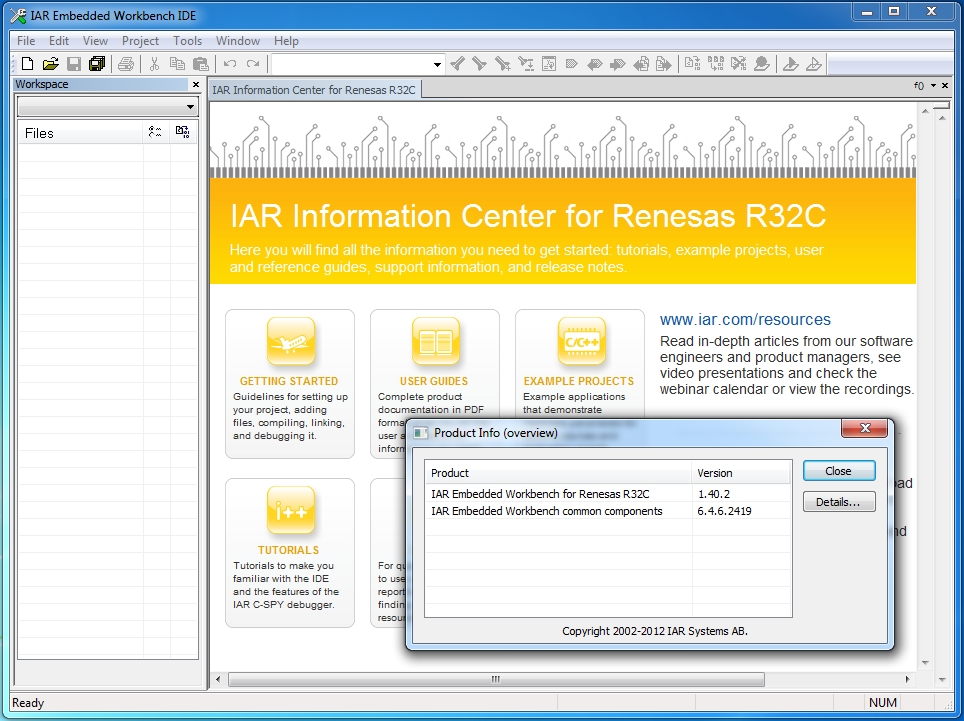
Task: Click the Navigate Forward toolbar icon
Action: pyautogui.click(x=663, y=63)
